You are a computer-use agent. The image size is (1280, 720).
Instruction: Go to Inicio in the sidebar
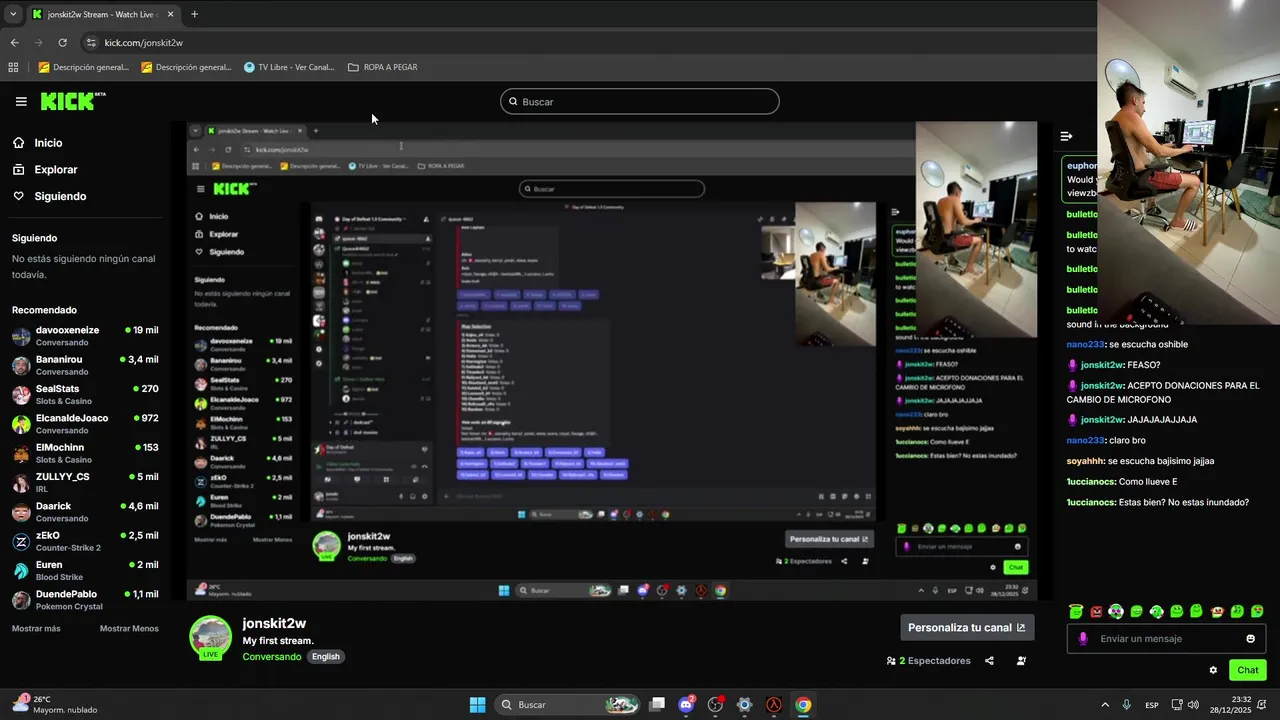48,143
